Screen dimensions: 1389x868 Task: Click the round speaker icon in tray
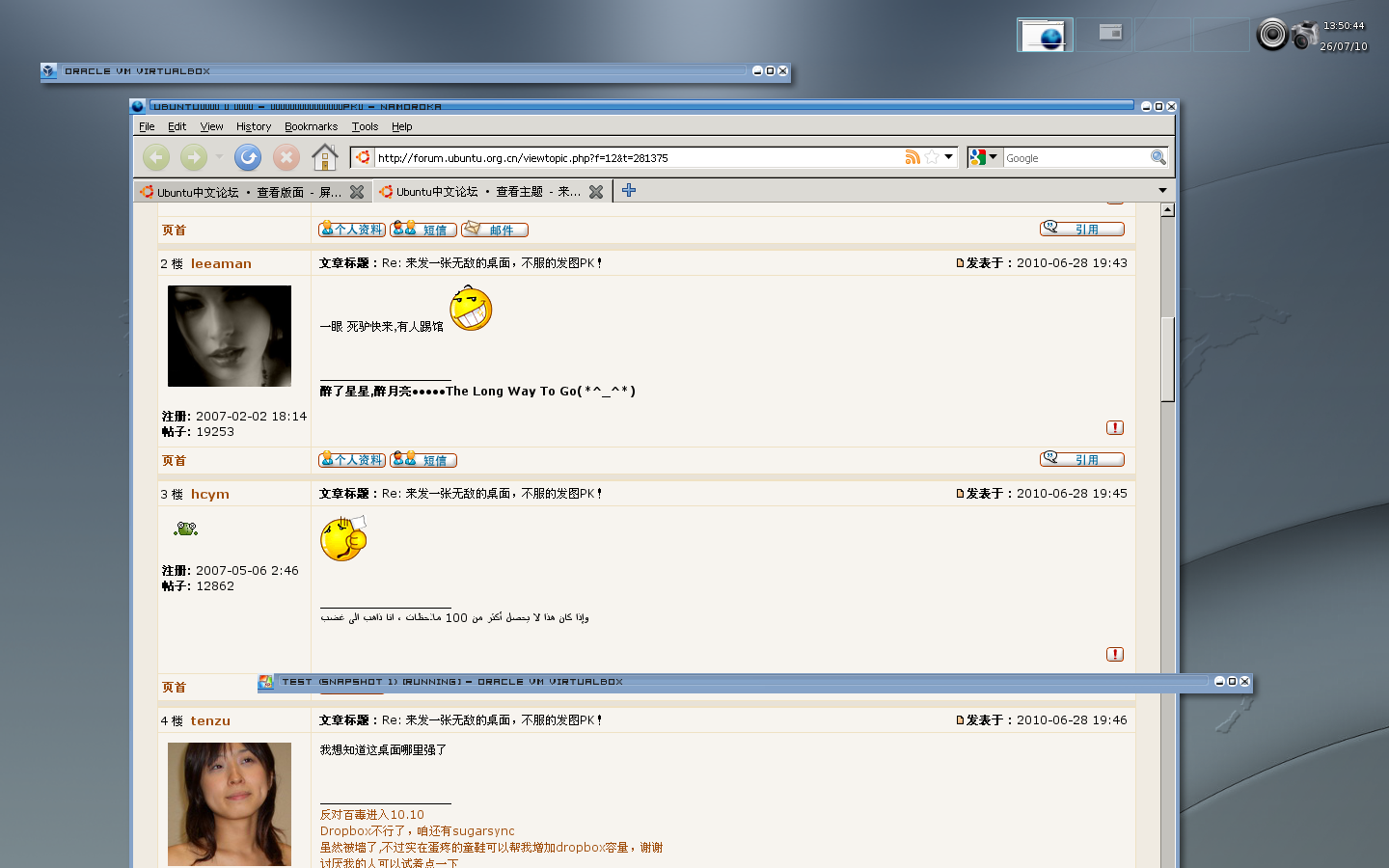(1272, 35)
